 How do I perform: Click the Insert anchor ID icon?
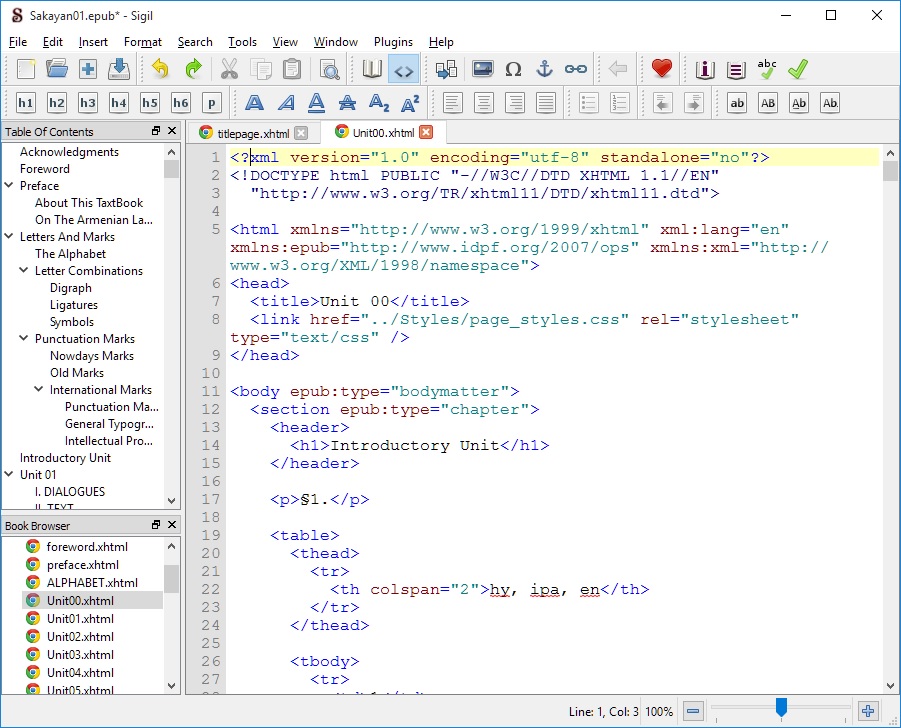544,69
